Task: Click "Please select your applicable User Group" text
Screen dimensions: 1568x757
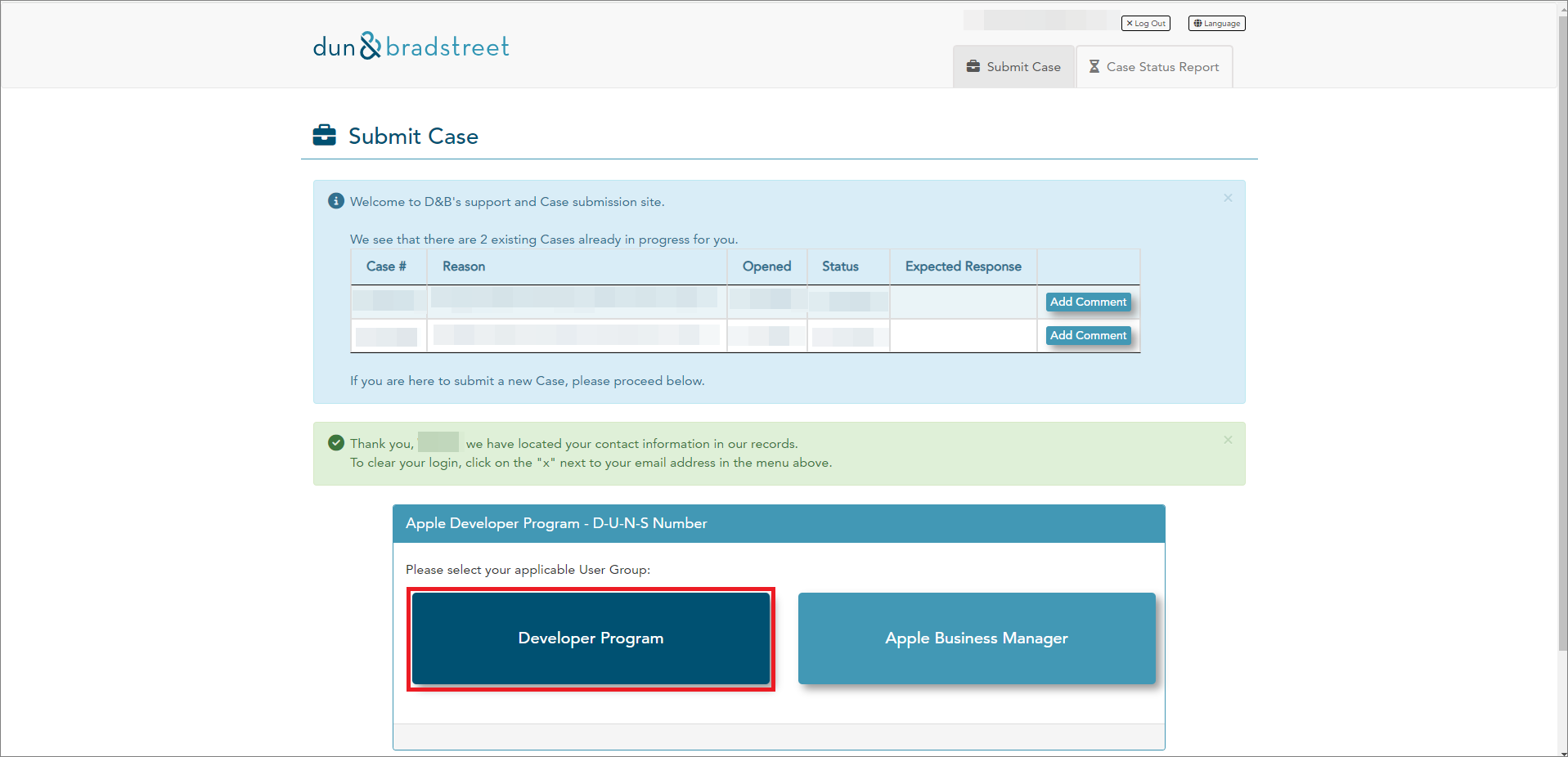Action: [x=528, y=570]
